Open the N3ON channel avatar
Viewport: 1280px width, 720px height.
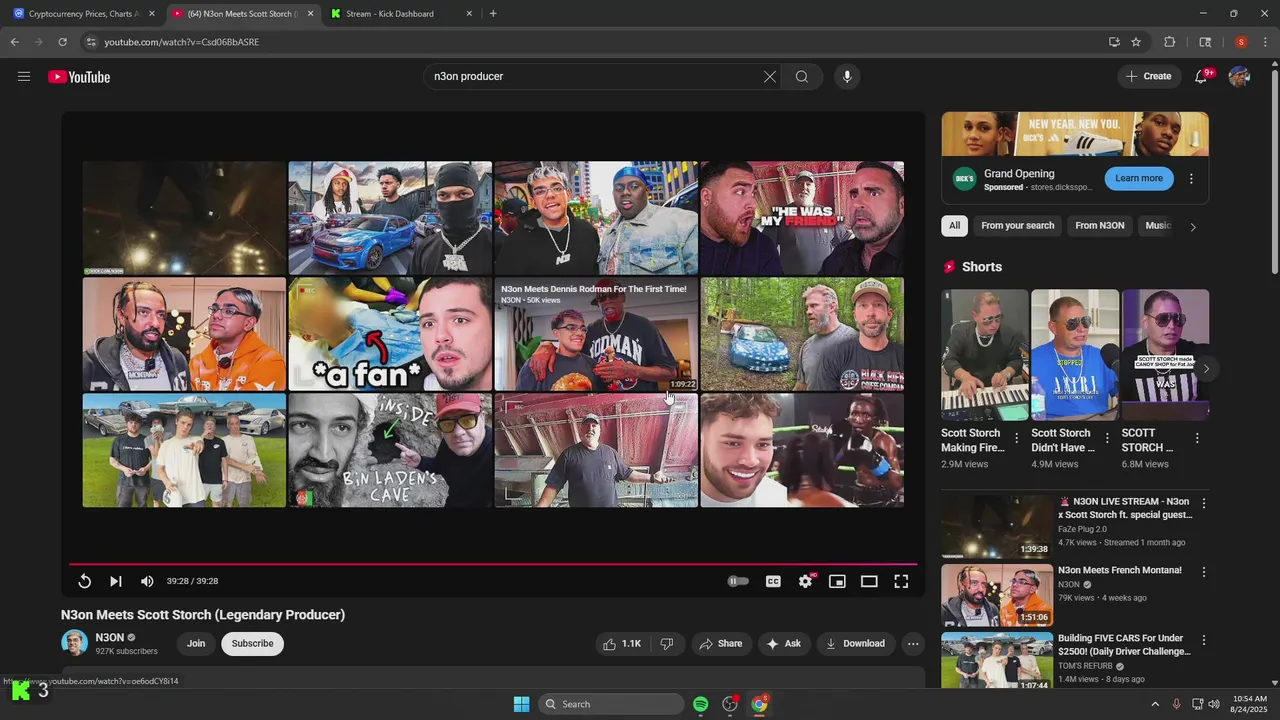click(74, 643)
